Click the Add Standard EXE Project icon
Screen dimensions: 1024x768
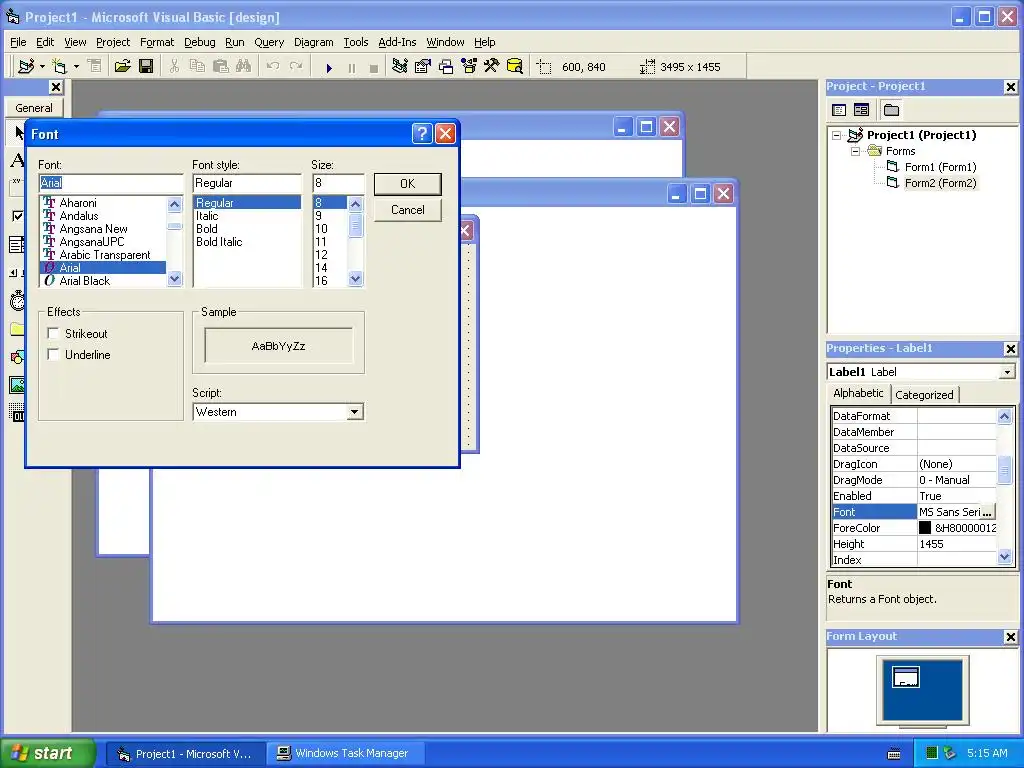click(x=26, y=66)
